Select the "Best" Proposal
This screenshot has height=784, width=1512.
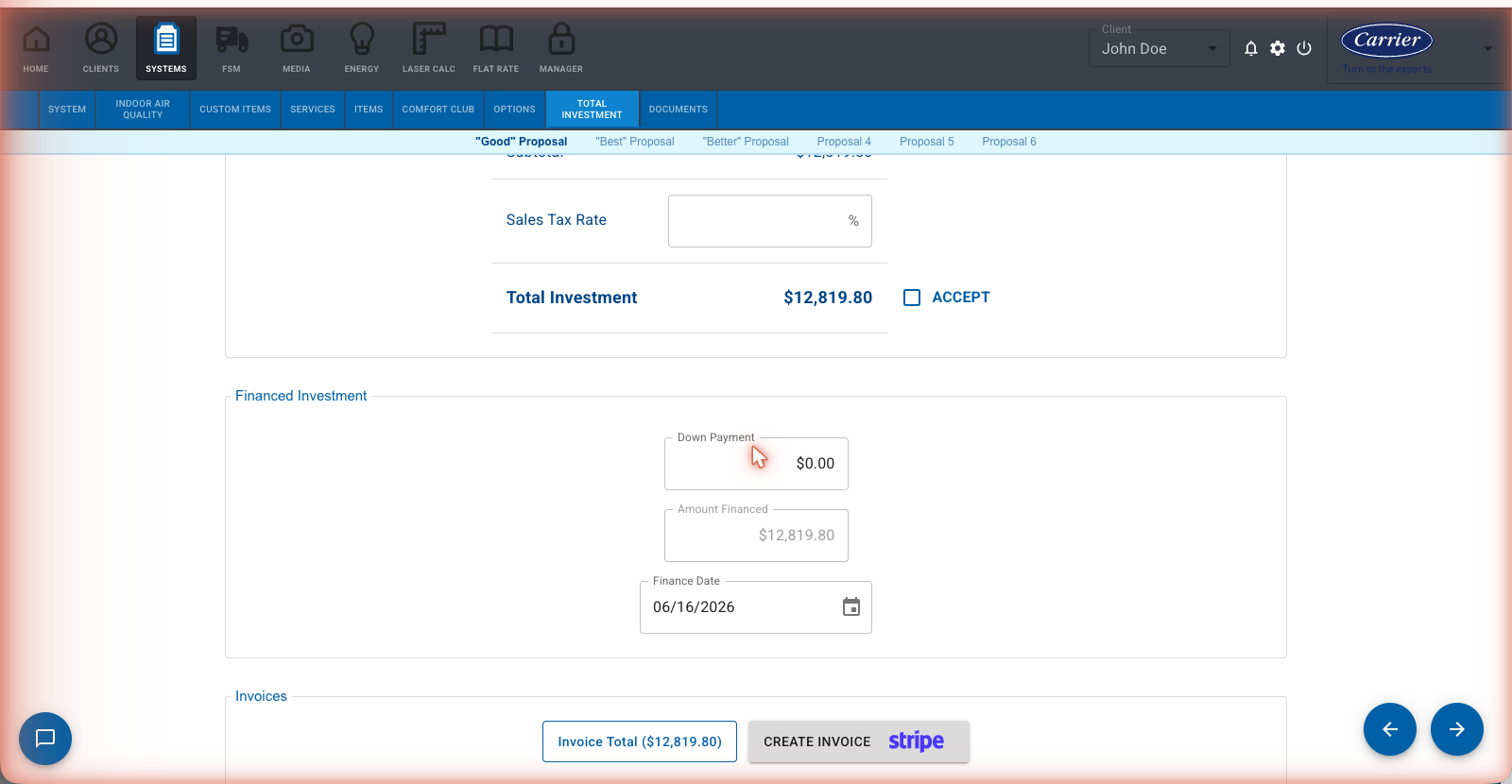click(635, 142)
